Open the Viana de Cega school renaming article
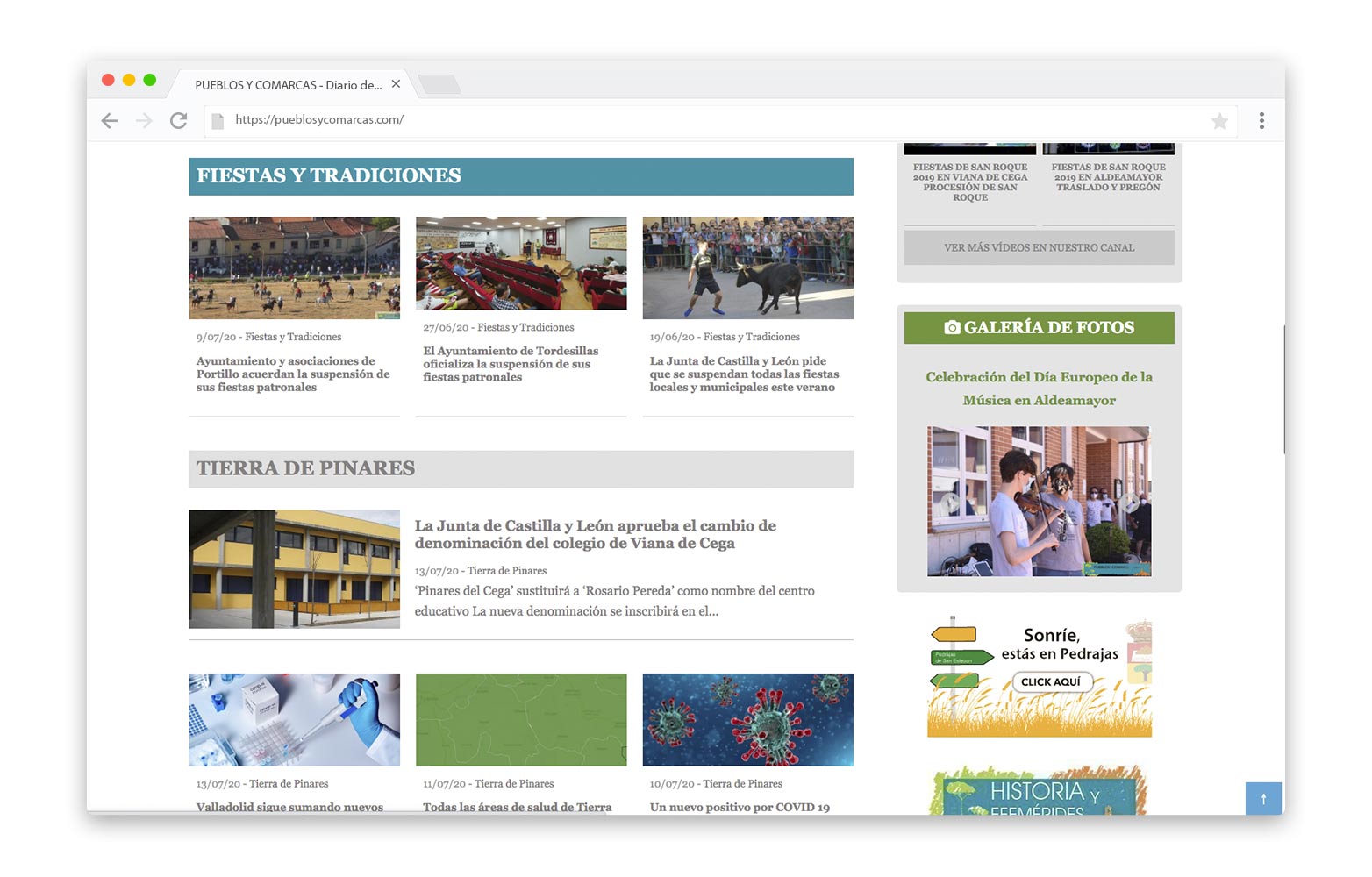 click(595, 534)
